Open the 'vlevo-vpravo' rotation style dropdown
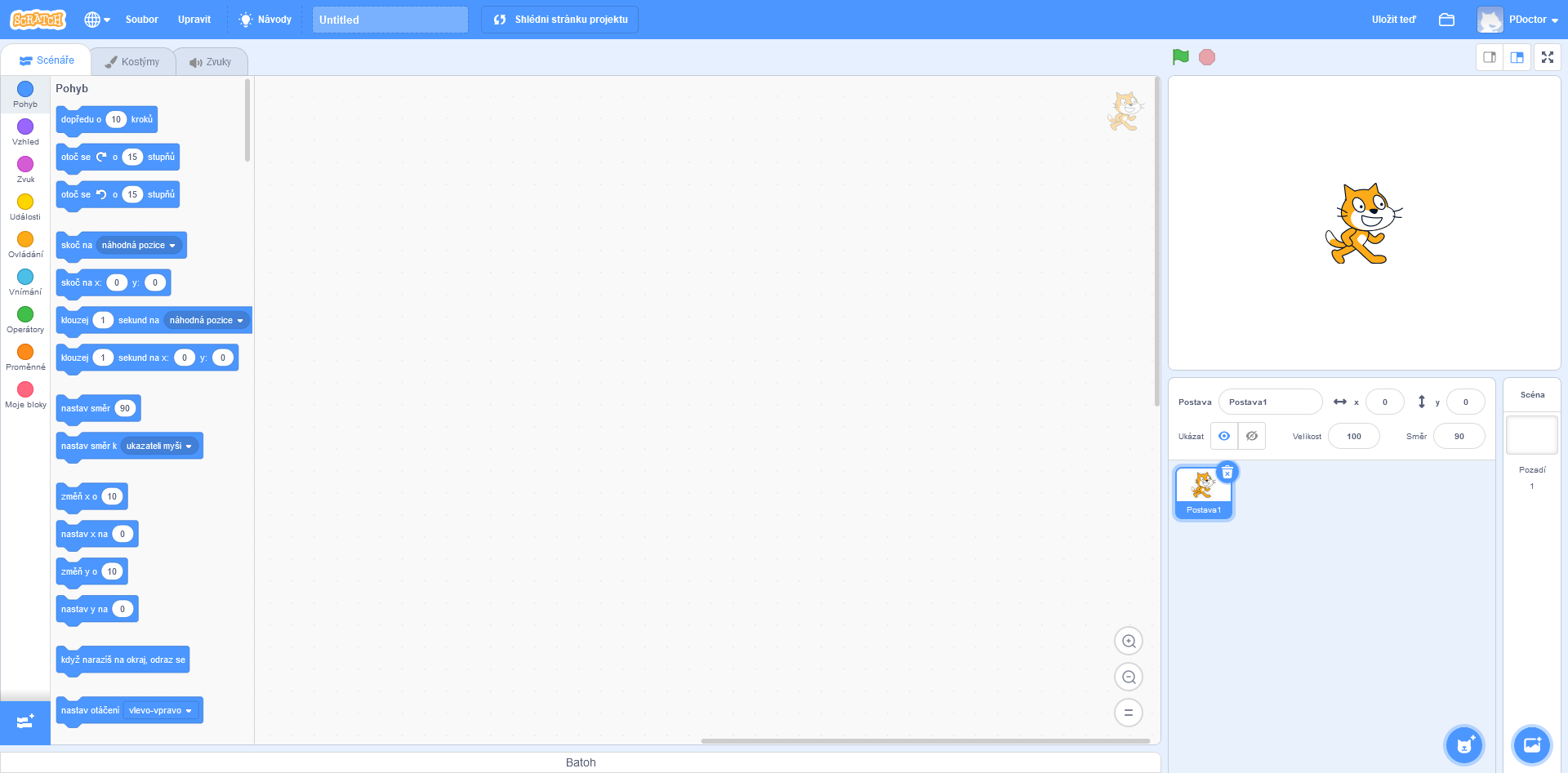 [161, 710]
